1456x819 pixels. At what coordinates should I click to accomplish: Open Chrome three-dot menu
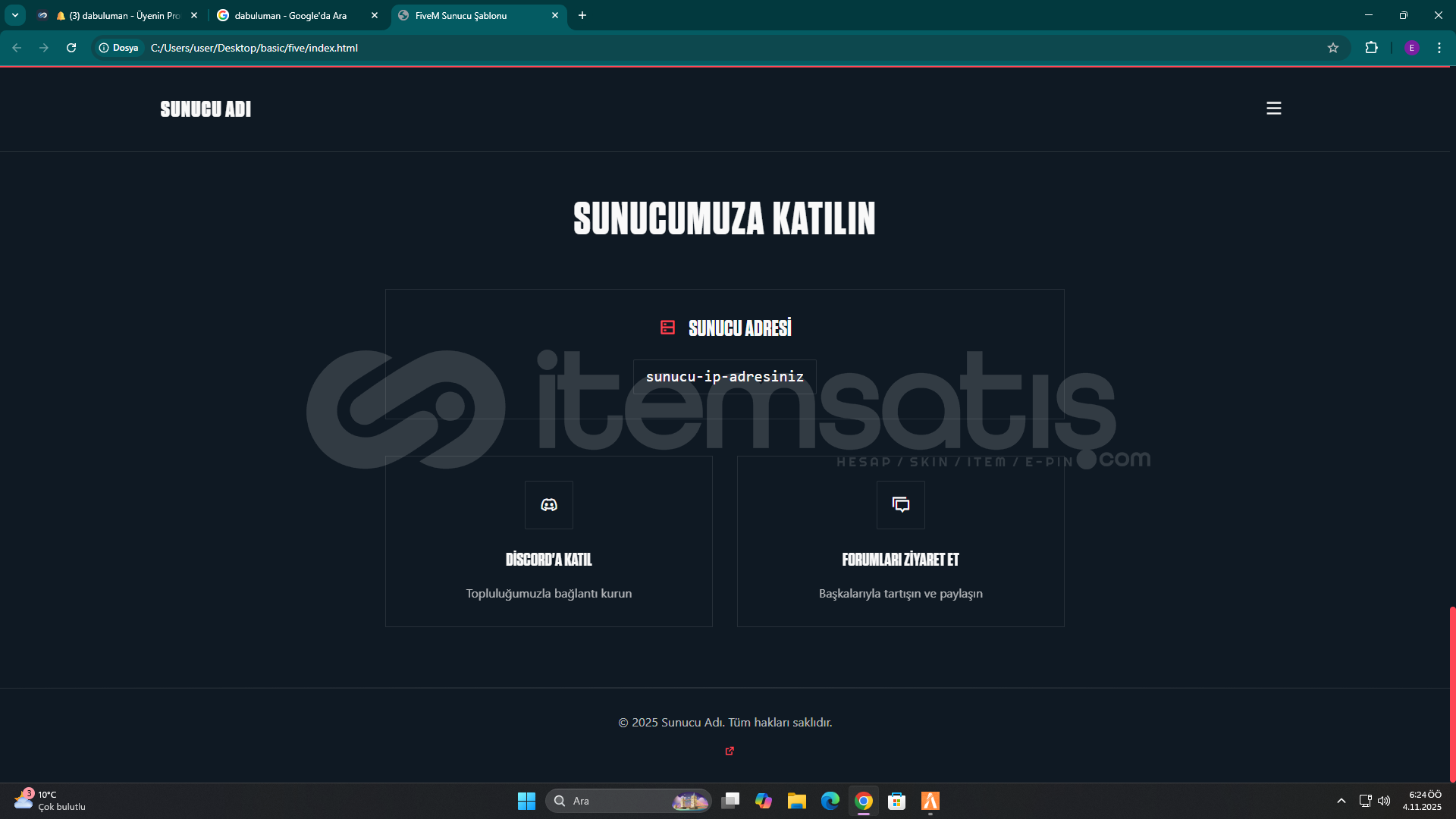(1439, 48)
